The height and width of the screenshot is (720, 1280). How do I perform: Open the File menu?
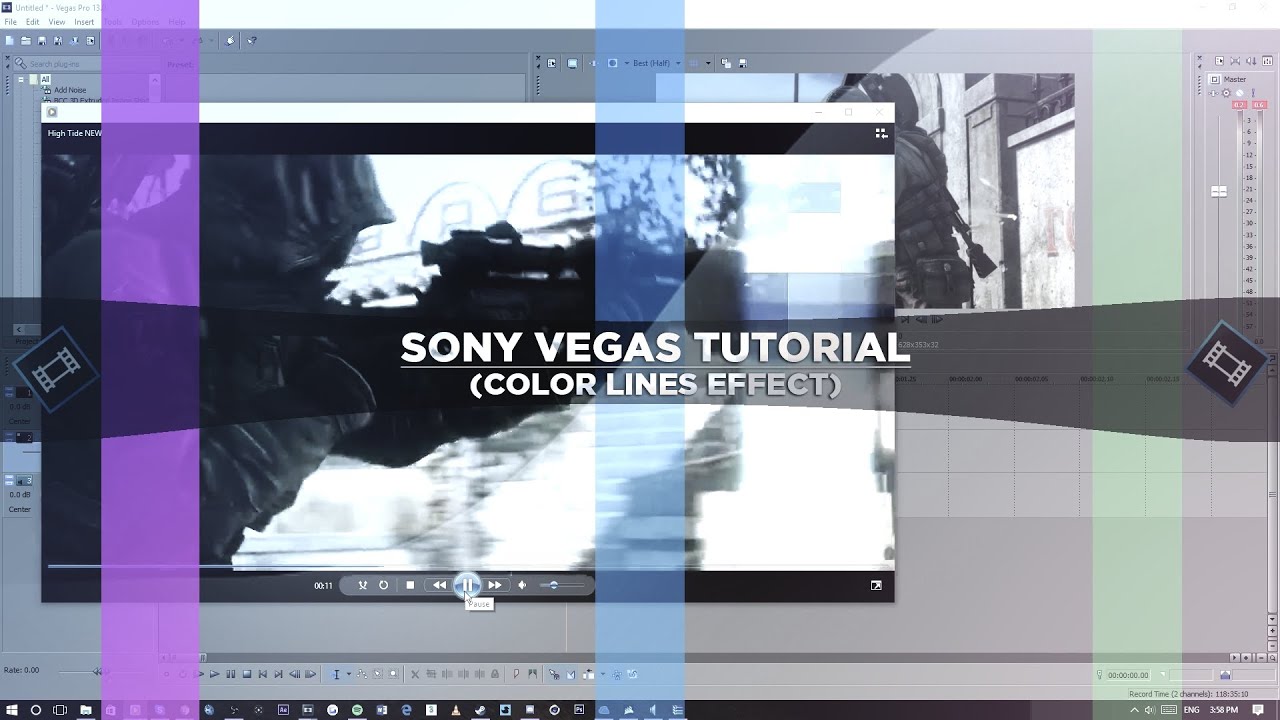coord(10,22)
